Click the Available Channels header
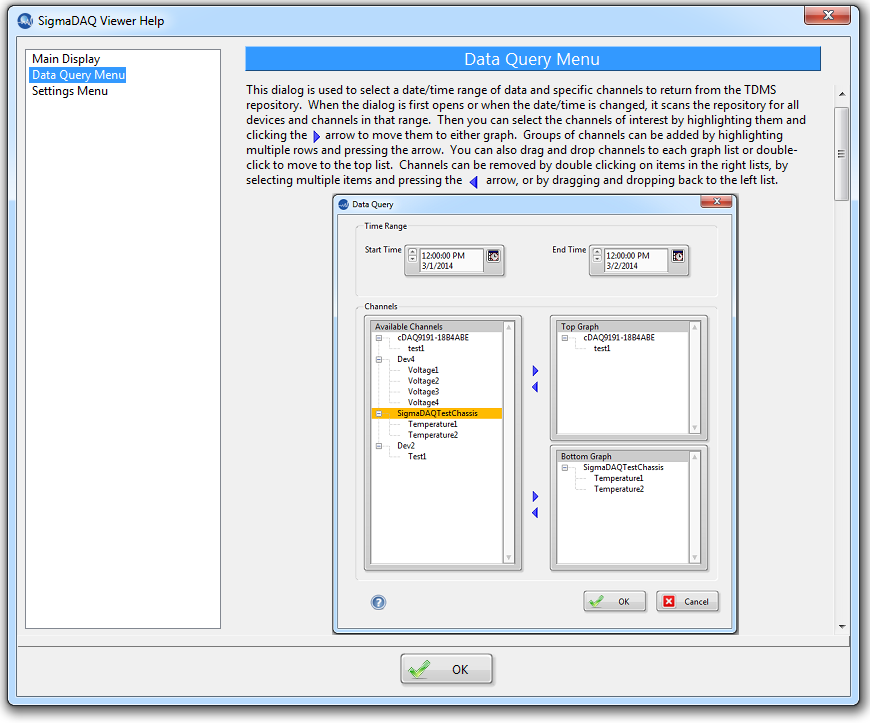Viewport: 870px width, 723px height. pos(437,327)
